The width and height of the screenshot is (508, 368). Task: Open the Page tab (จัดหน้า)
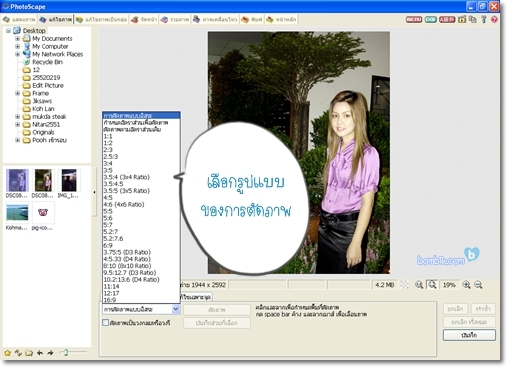click(144, 19)
